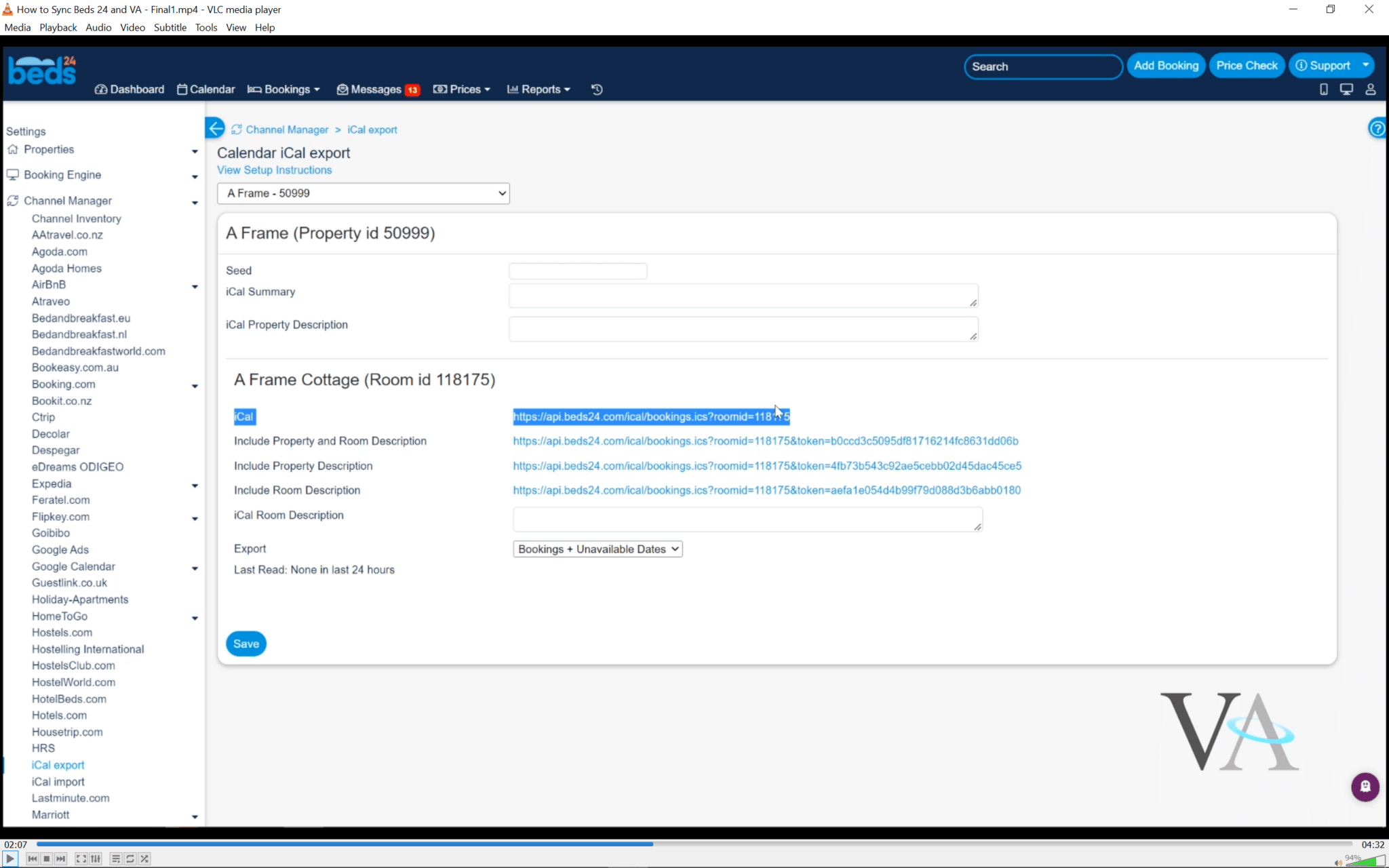Click the help question mark icon
Viewport: 1389px width, 868px height.
[1377, 128]
